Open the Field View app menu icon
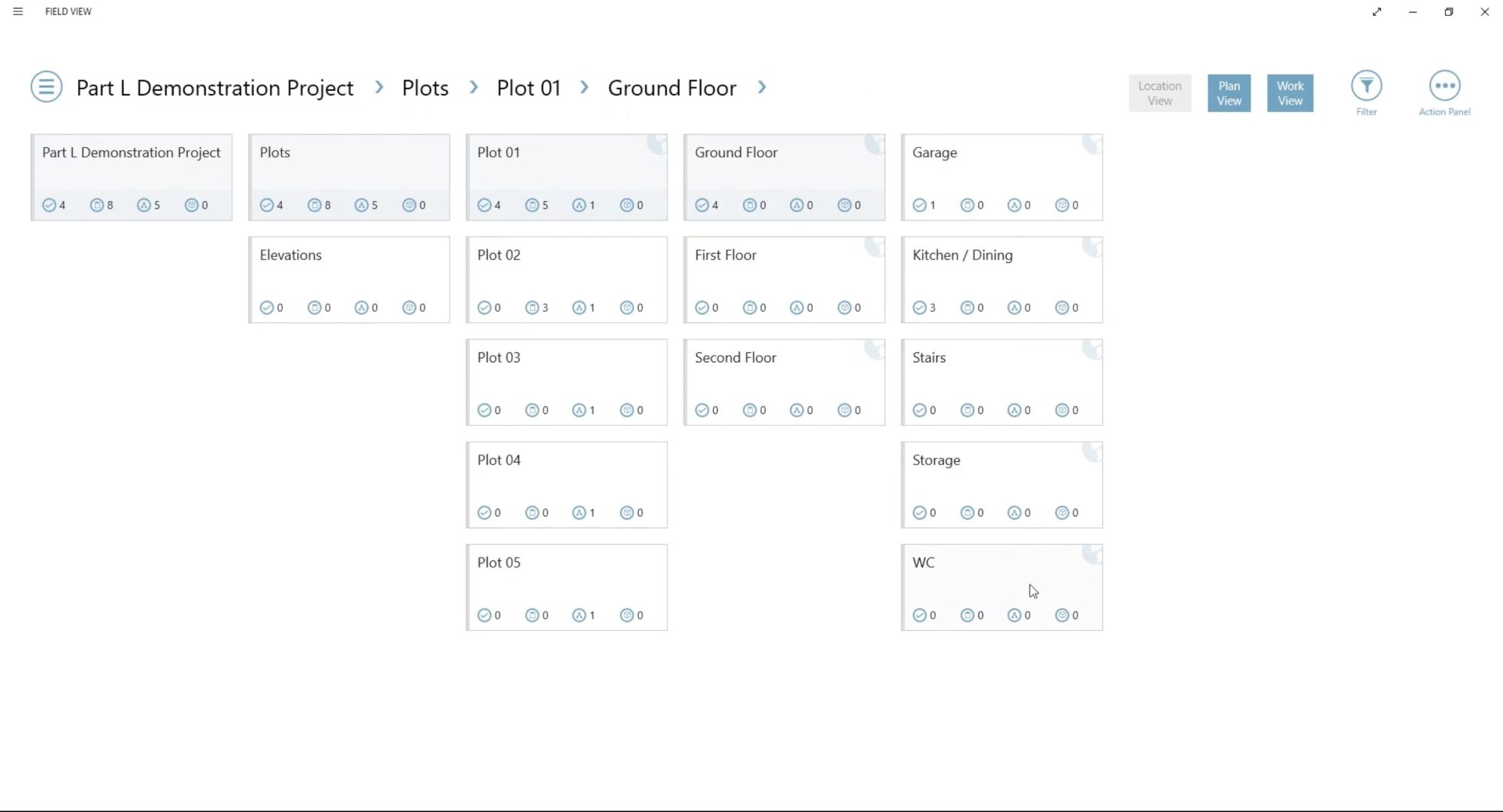 [18, 11]
